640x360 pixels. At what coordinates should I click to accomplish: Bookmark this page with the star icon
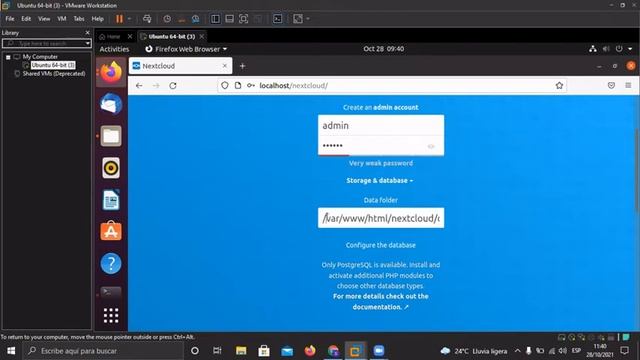(559, 86)
